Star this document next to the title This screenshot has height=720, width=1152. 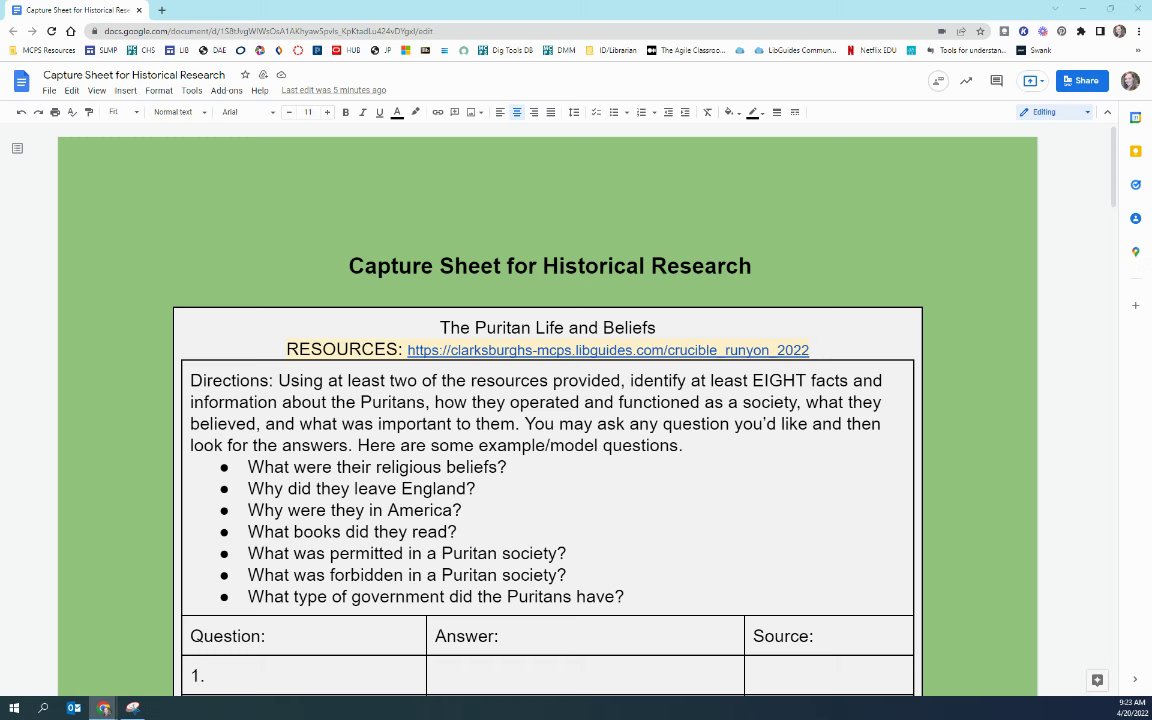tap(245, 75)
